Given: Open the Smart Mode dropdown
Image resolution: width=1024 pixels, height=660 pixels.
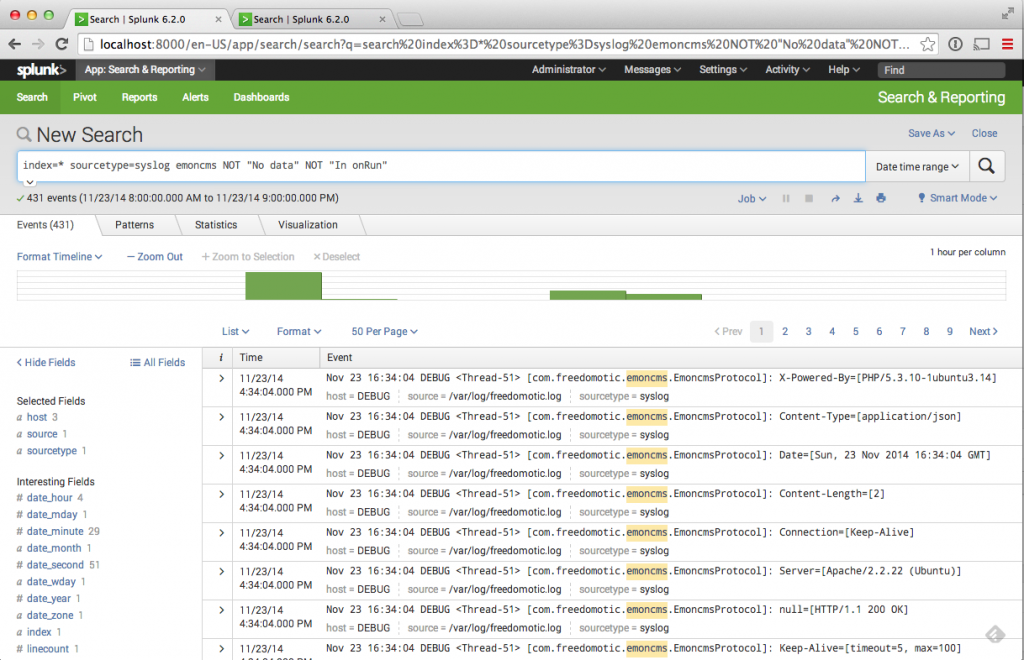Looking at the screenshot, I should [x=957, y=199].
